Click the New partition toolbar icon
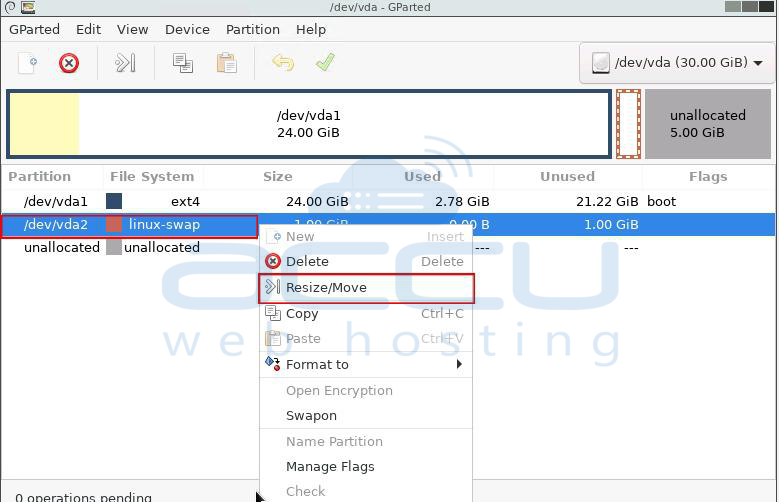The width and height of the screenshot is (779, 502). 27,63
